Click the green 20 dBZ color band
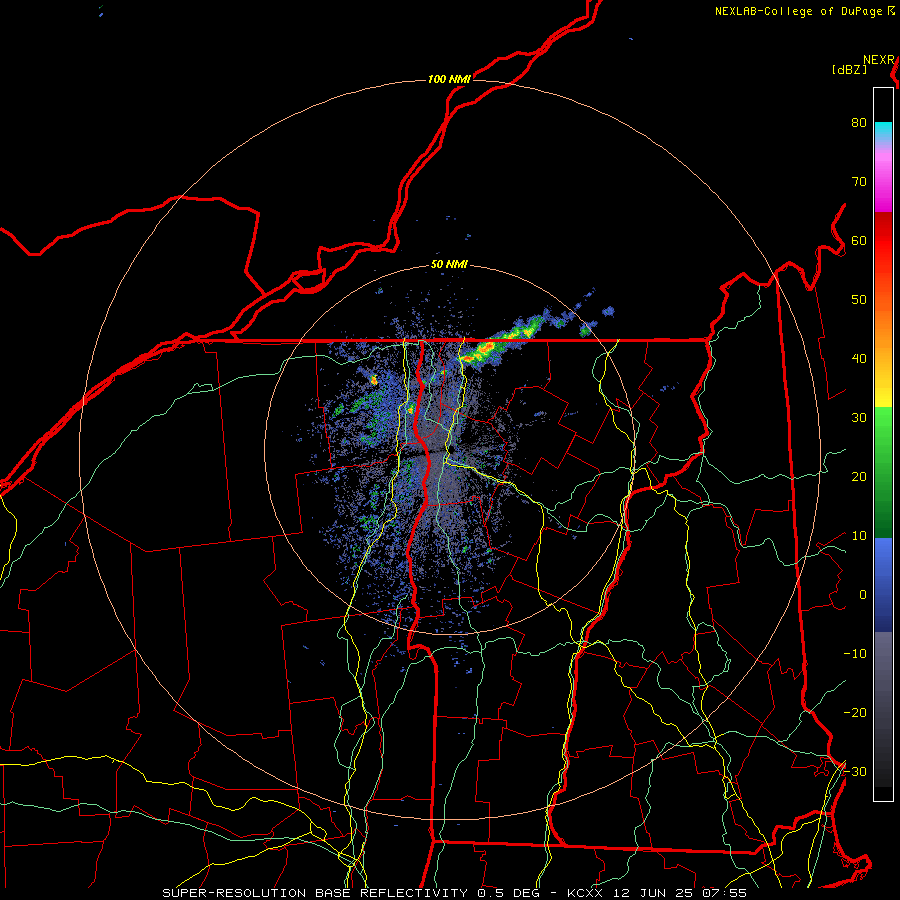 pos(883,477)
